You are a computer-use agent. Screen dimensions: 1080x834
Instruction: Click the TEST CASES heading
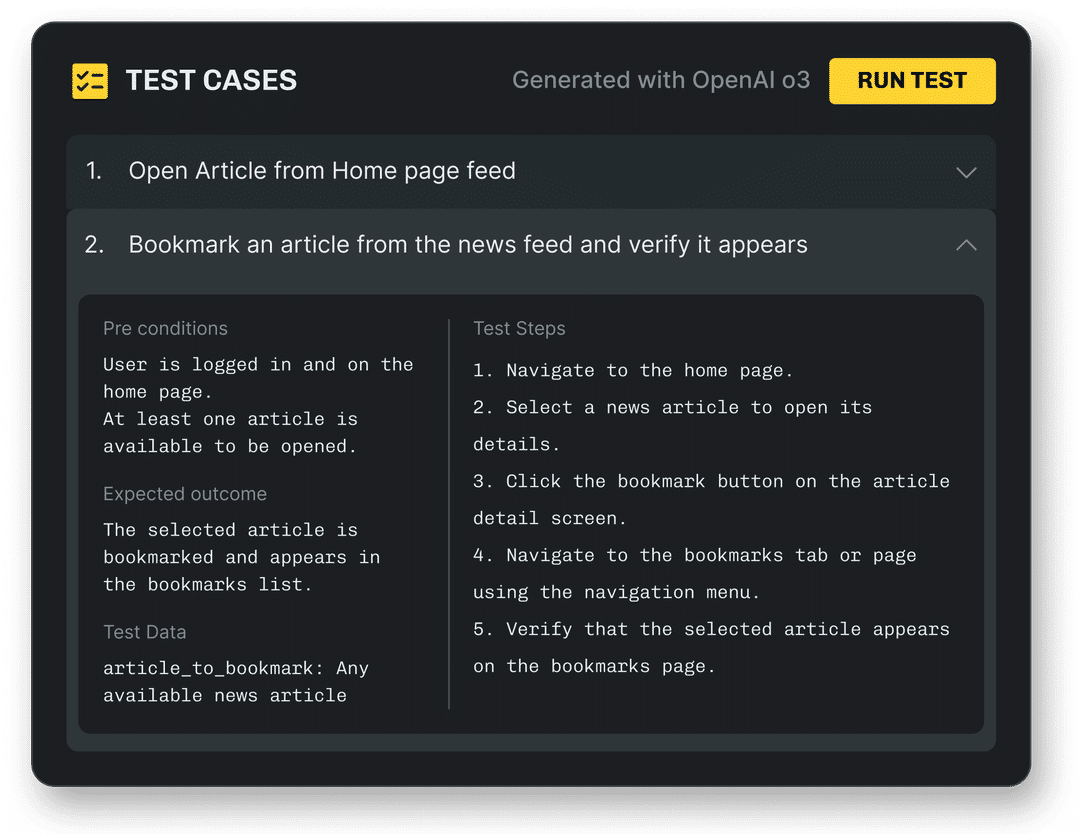(211, 81)
